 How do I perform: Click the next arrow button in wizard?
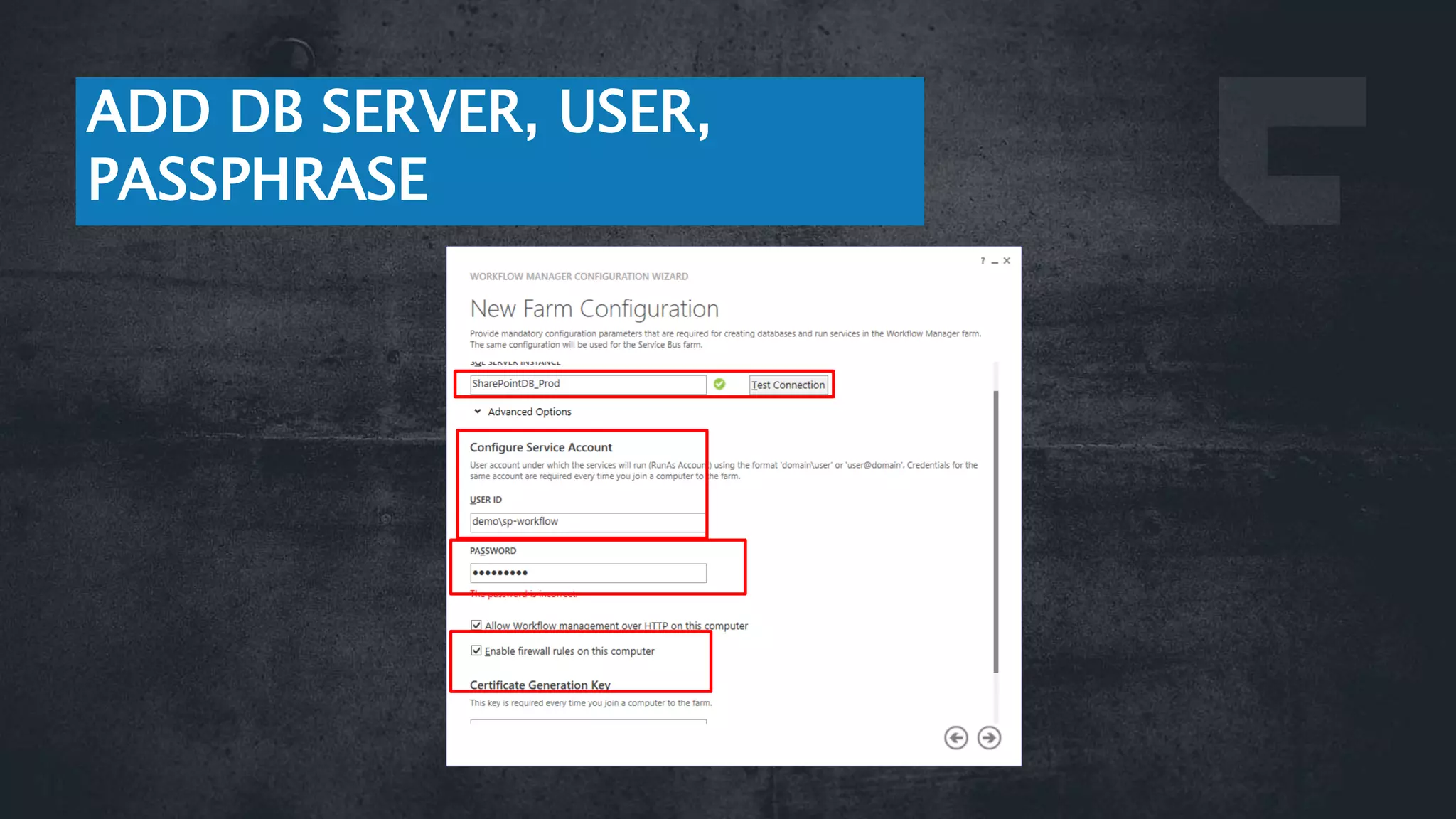click(989, 738)
